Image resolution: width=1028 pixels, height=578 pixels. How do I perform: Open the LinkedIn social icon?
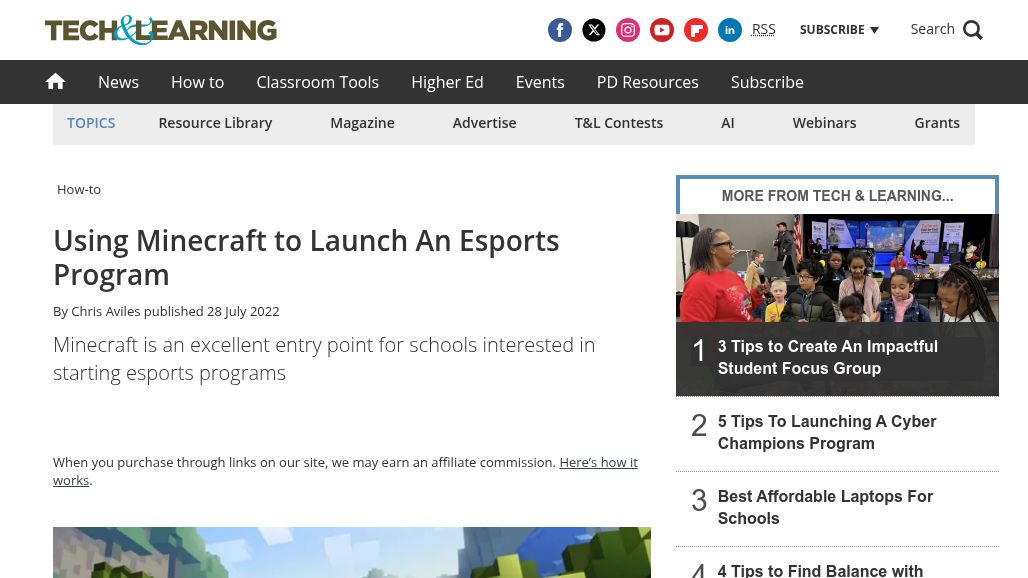[x=730, y=30]
